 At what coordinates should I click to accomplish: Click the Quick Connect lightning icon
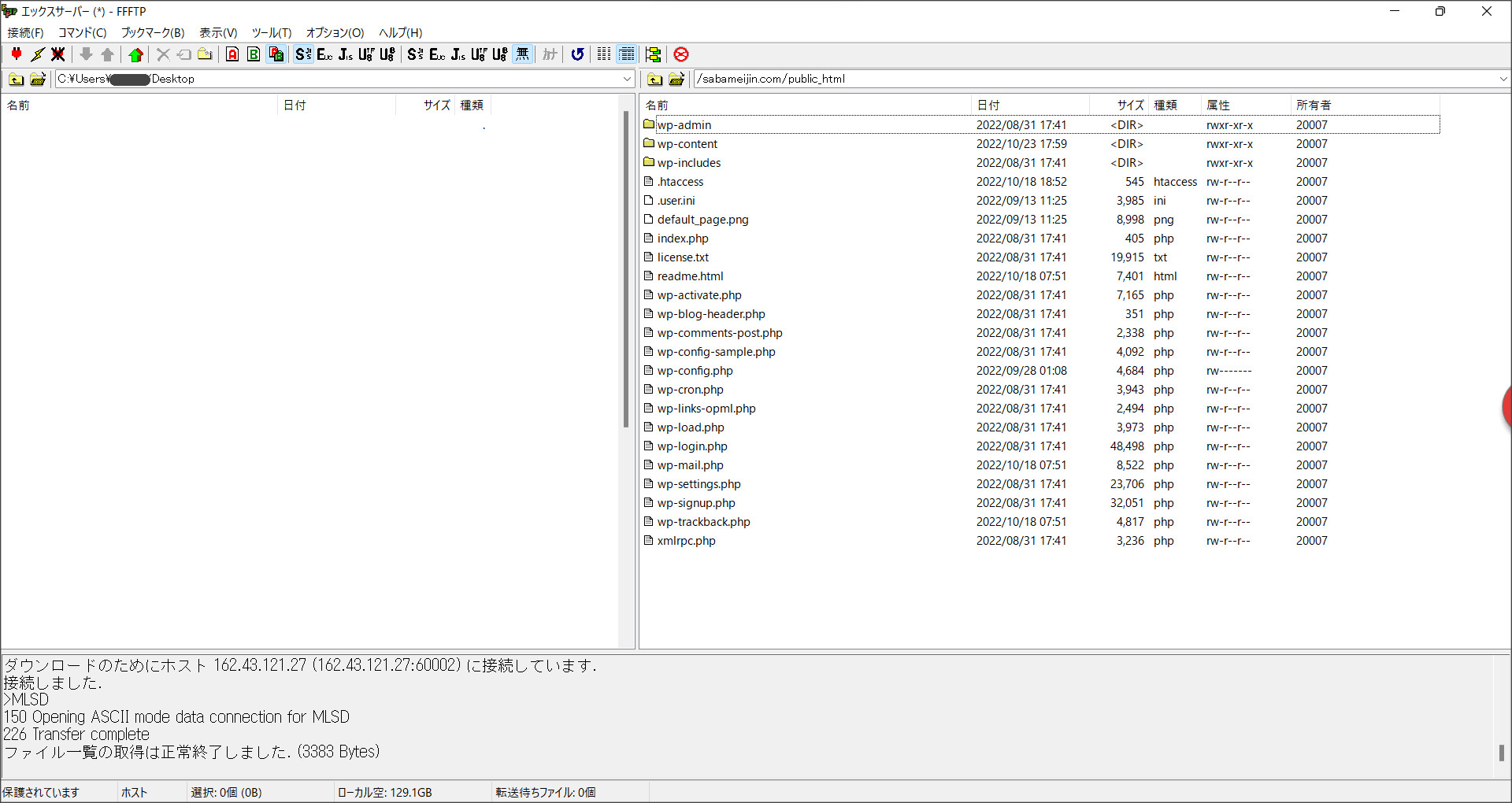click(x=37, y=54)
